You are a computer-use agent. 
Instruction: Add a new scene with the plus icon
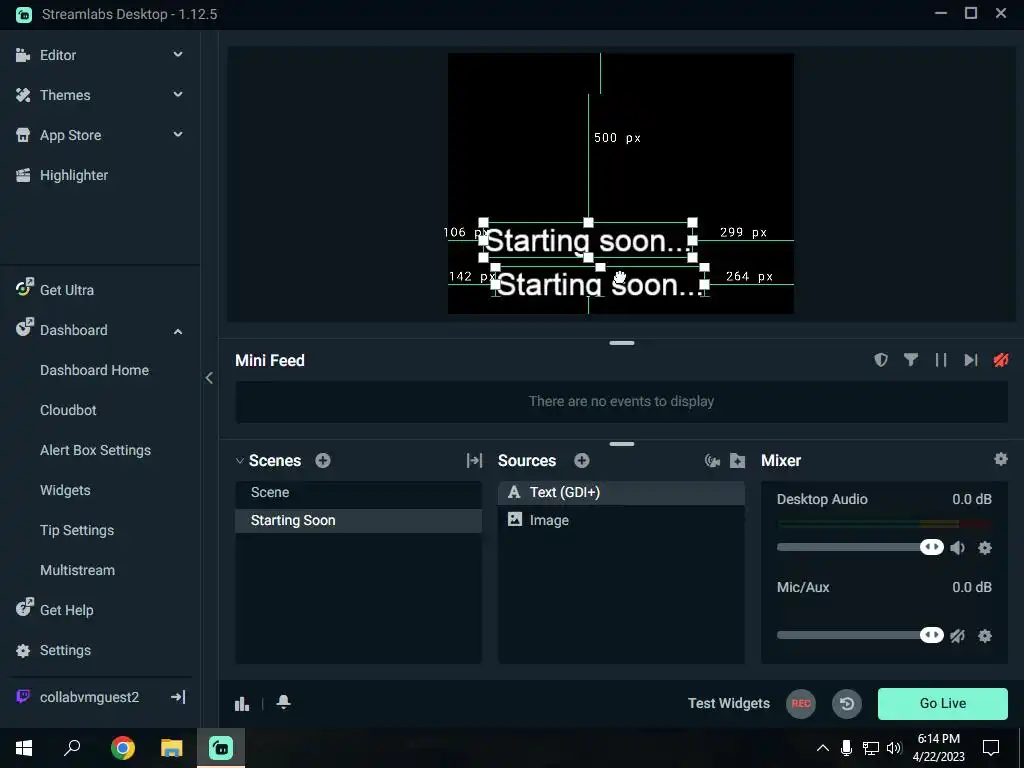click(x=323, y=460)
